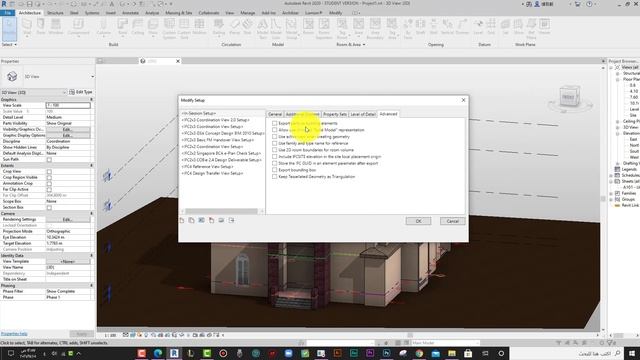640x360 pixels.
Task: Switch to the Property Sets tab
Action: point(335,114)
